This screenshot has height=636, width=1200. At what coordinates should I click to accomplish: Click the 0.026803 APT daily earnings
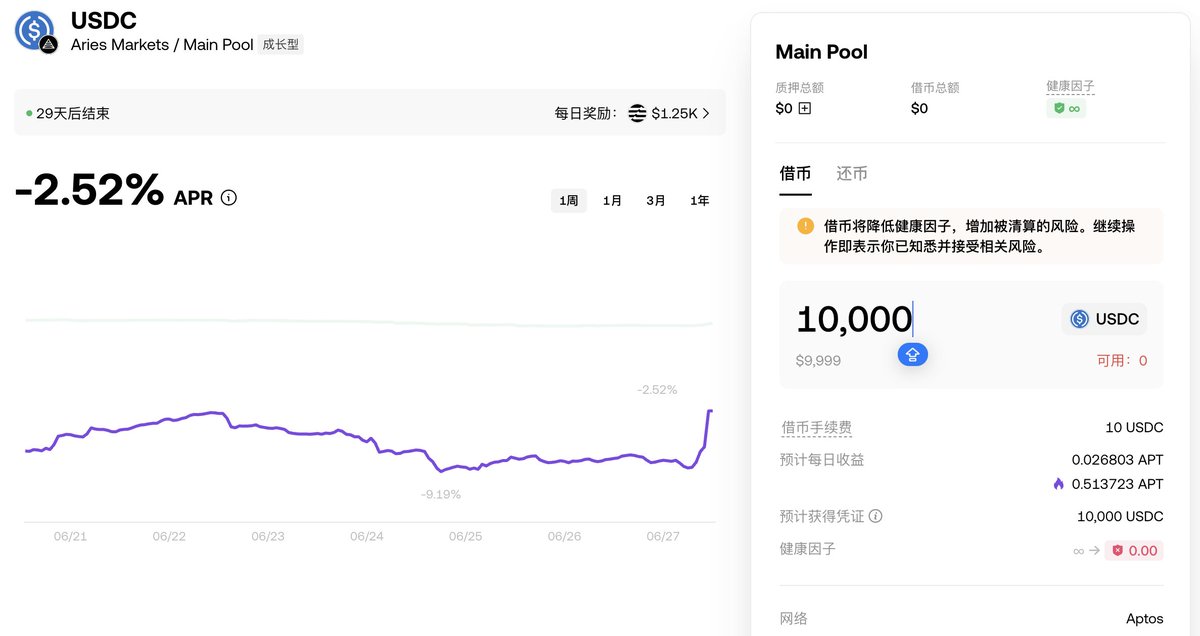tap(1117, 460)
